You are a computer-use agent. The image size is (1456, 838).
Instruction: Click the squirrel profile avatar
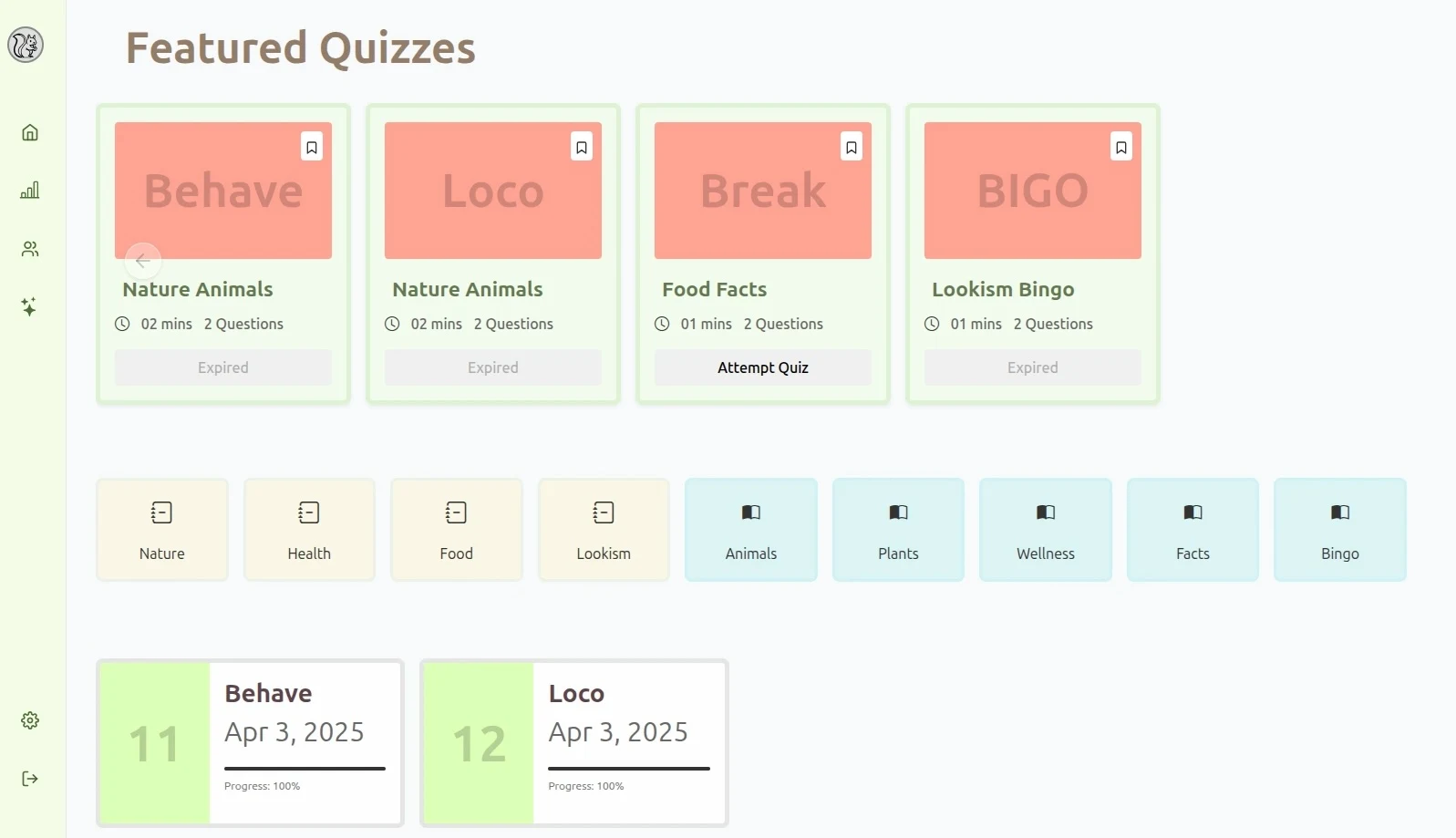[x=26, y=45]
